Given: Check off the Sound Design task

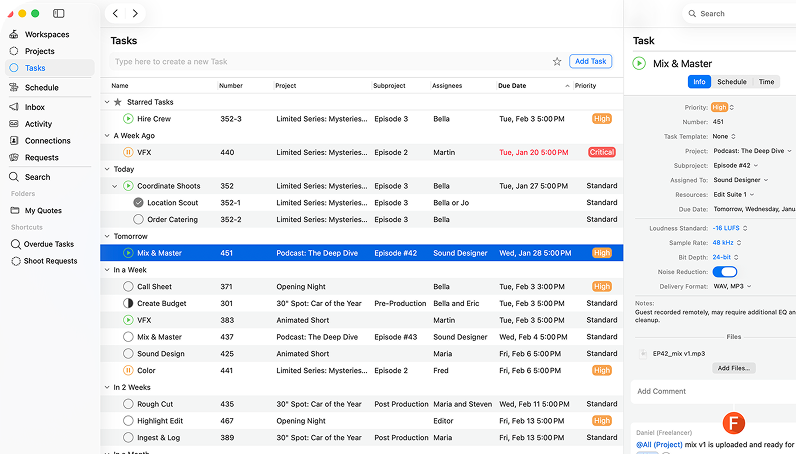Looking at the screenshot, I should coord(128,353).
